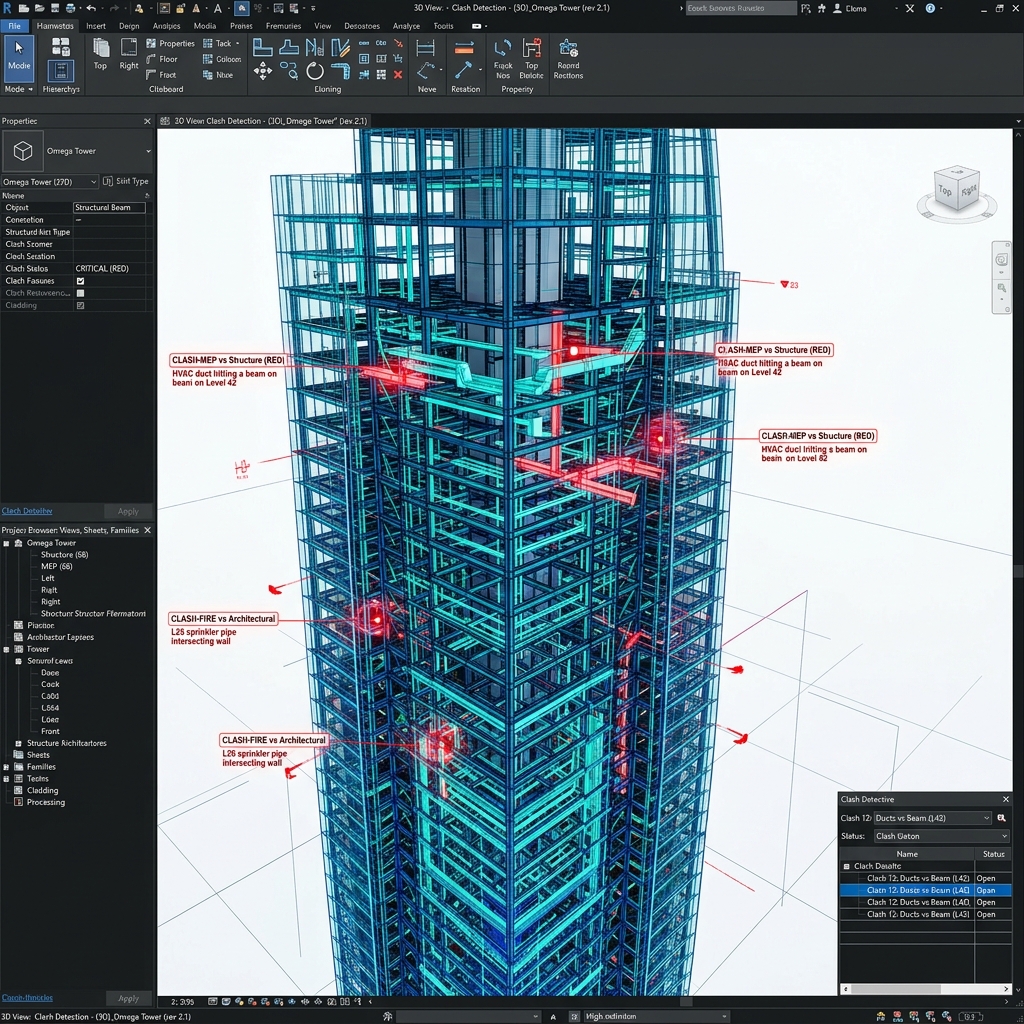Click the Rotation tool icon
1024x1024 pixels.
[464, 66]
